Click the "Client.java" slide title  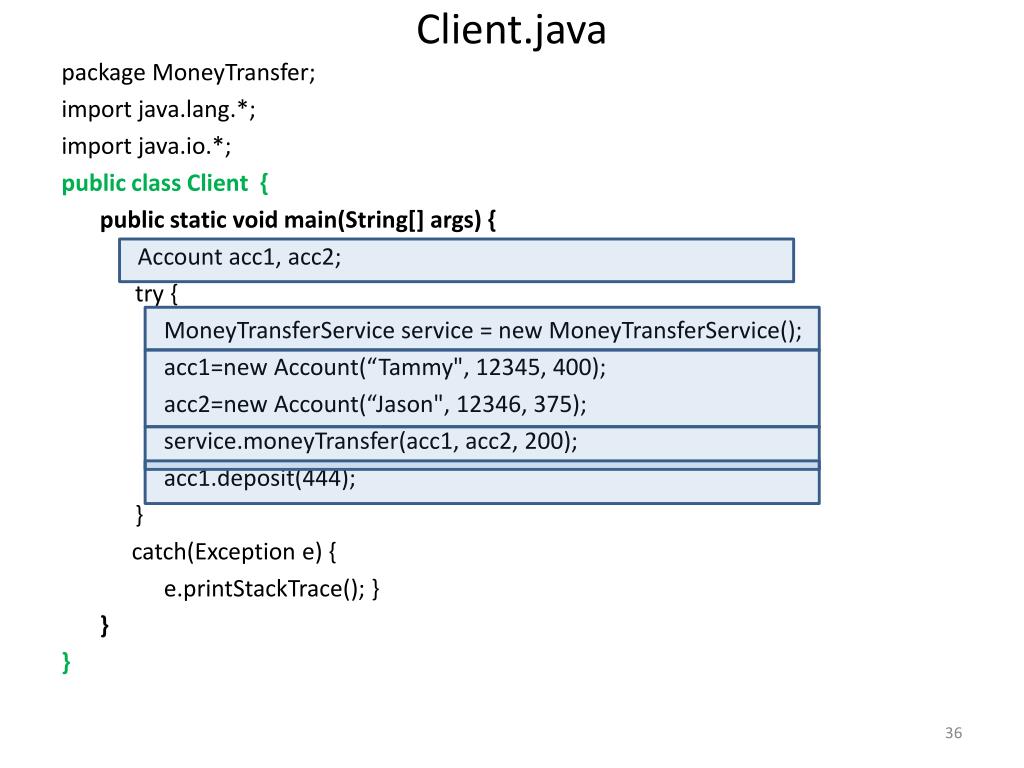pos(511,31)
